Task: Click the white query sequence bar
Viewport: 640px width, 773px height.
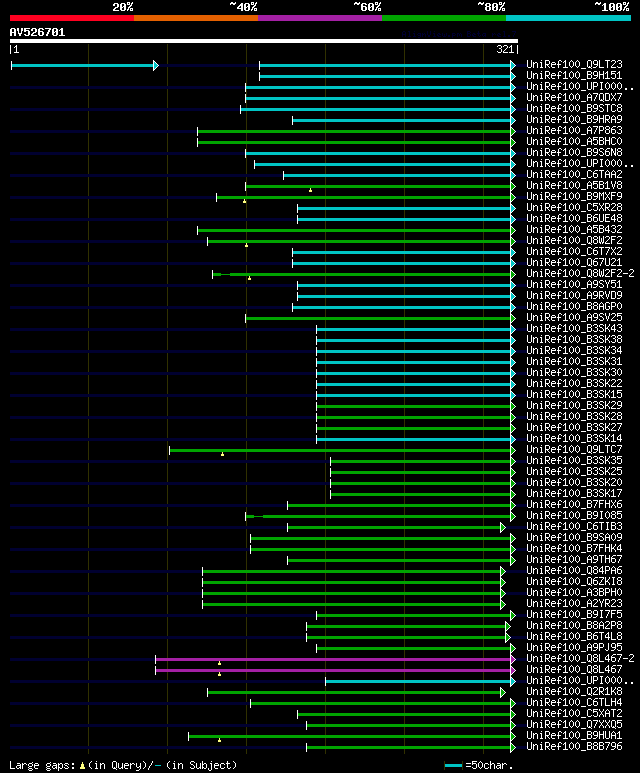Action: pyautogui.click(x=264, y=41)
